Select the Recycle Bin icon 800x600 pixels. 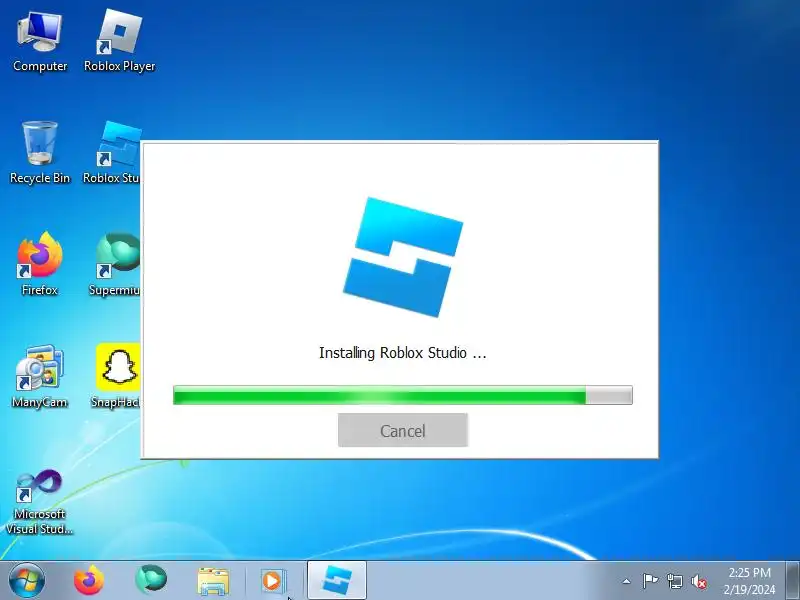pos(40,152)
